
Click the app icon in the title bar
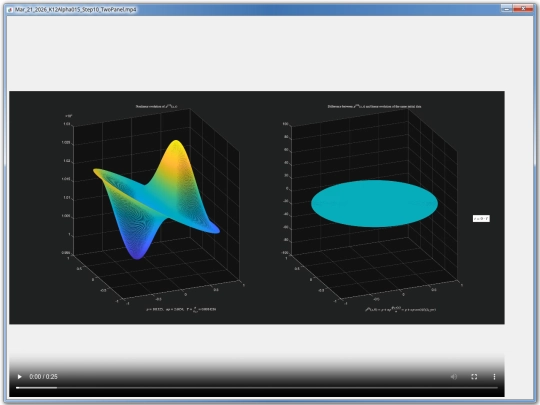[x=10, y=10]
